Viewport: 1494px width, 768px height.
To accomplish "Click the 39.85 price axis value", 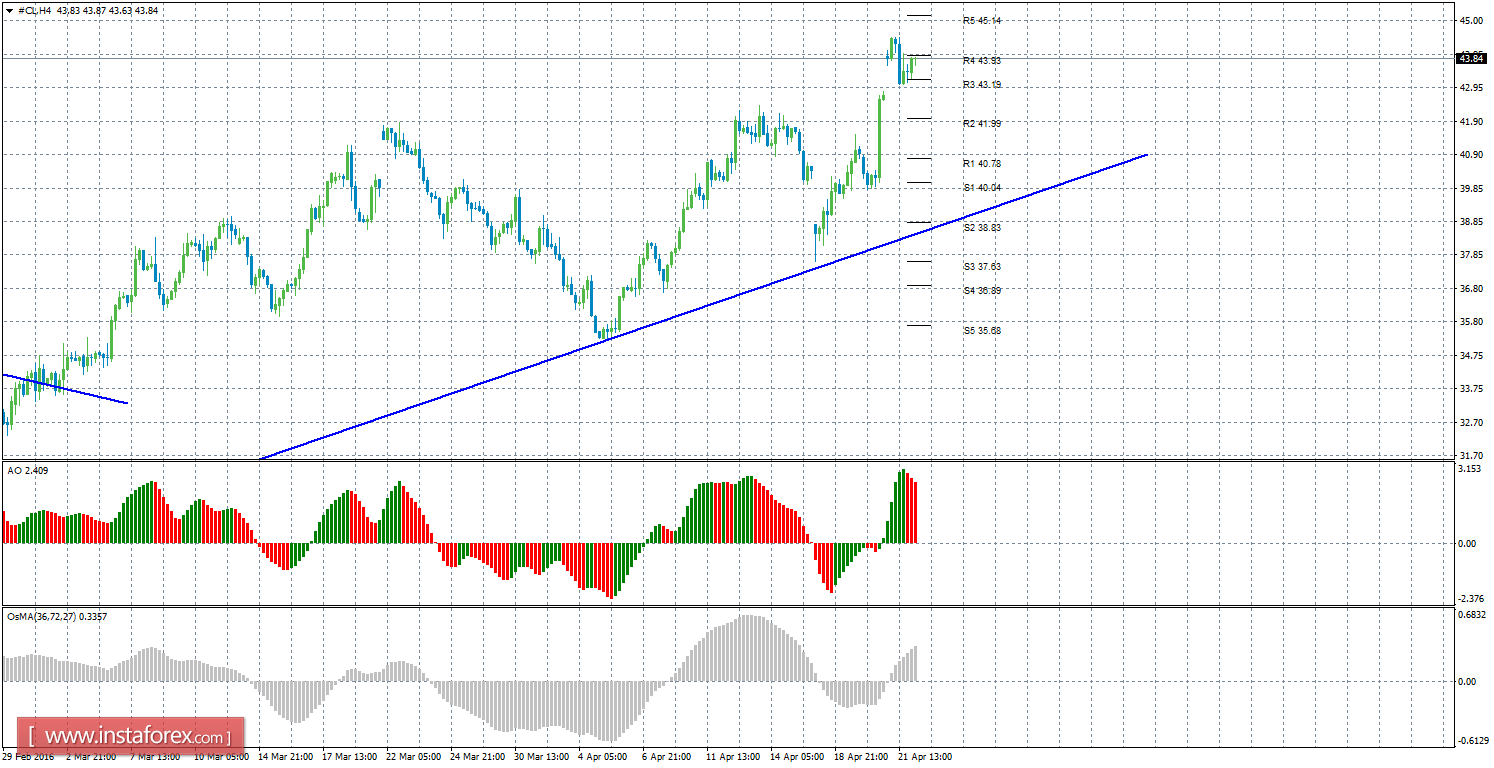I will [1471, 188].
